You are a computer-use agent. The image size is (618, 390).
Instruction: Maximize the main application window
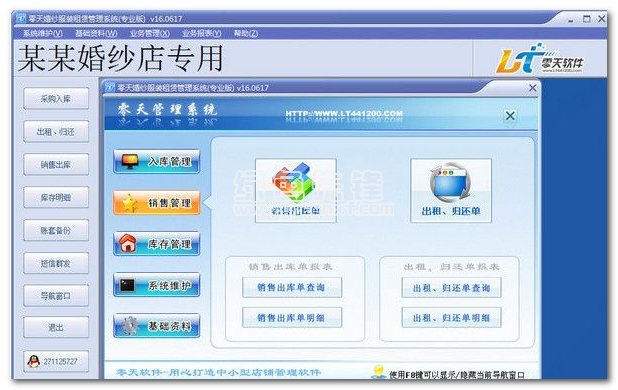(587, 19)
